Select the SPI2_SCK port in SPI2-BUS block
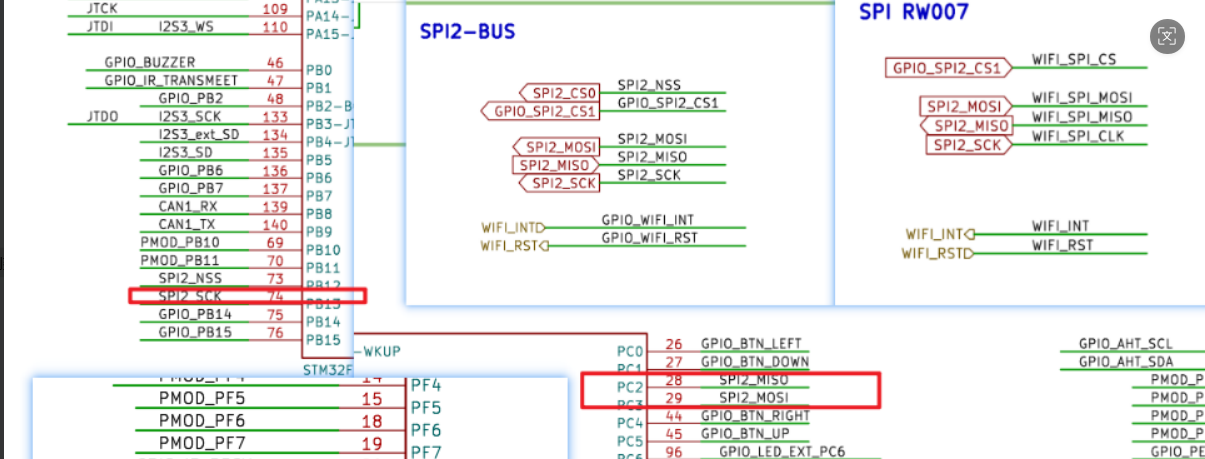1205x459 pixels. tap(558, 183)
